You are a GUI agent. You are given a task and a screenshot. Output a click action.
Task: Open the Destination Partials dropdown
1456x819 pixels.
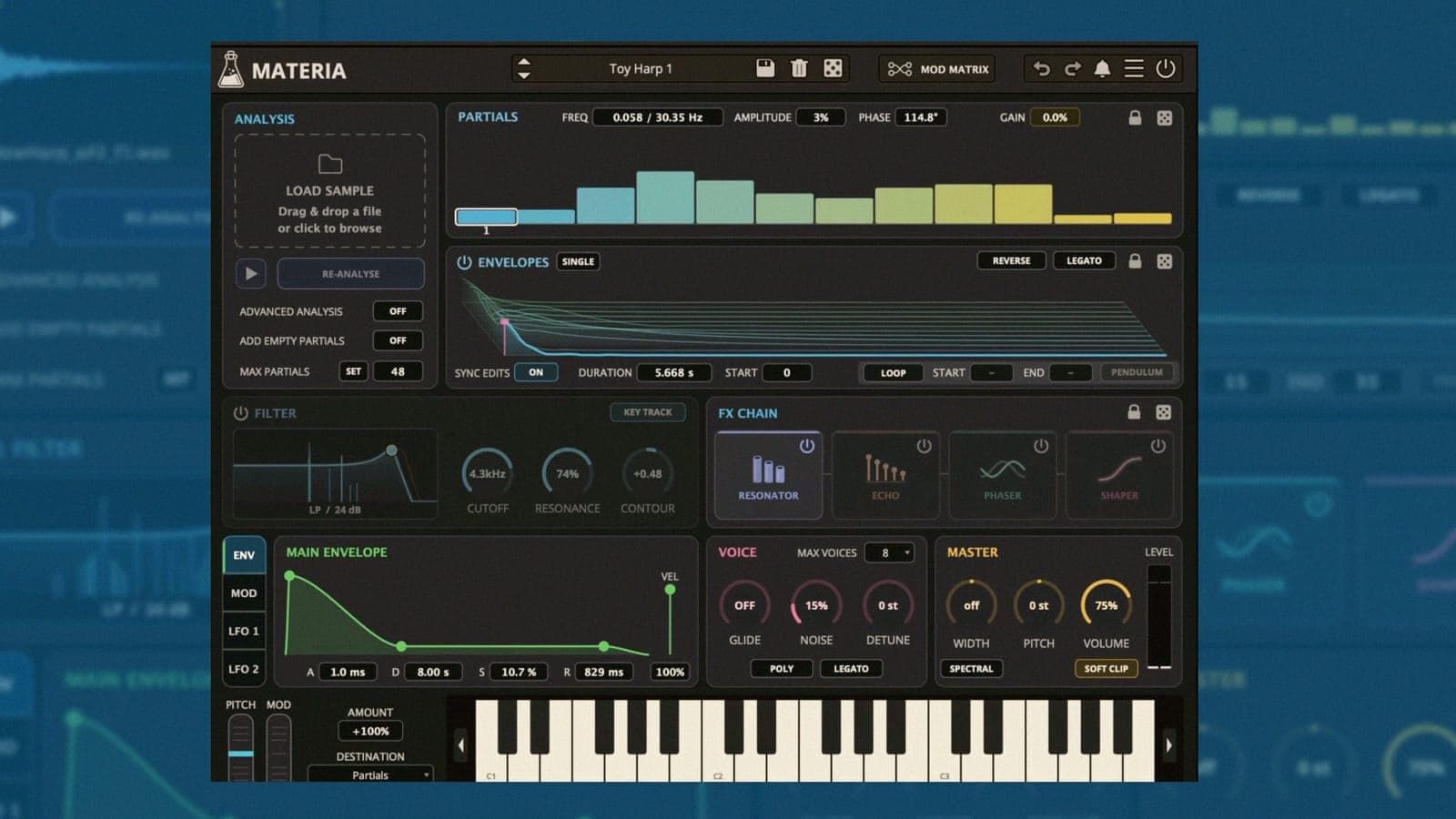[370, 775]
